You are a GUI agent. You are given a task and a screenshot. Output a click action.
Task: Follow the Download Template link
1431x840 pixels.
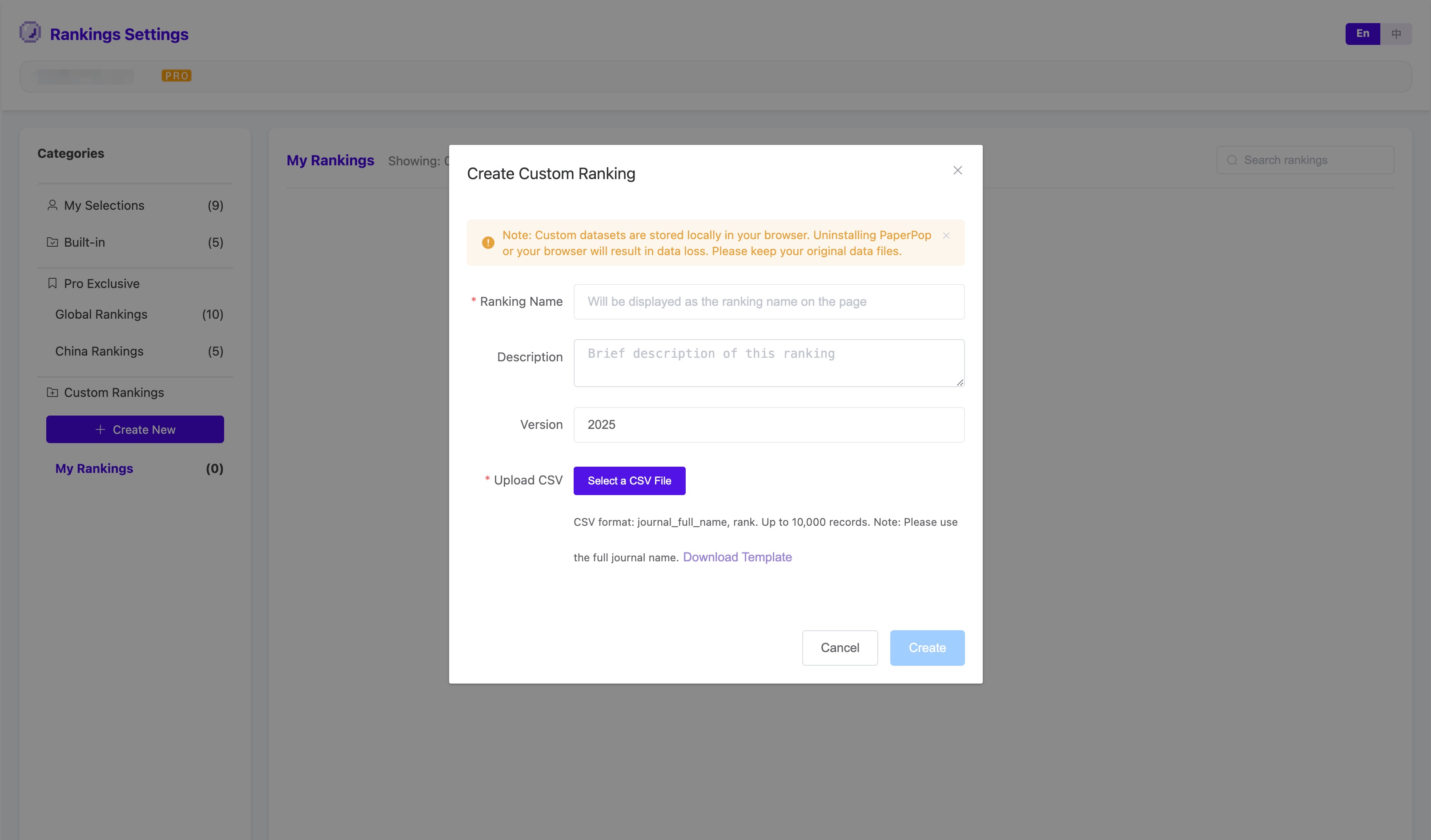[x=737, y=557]
